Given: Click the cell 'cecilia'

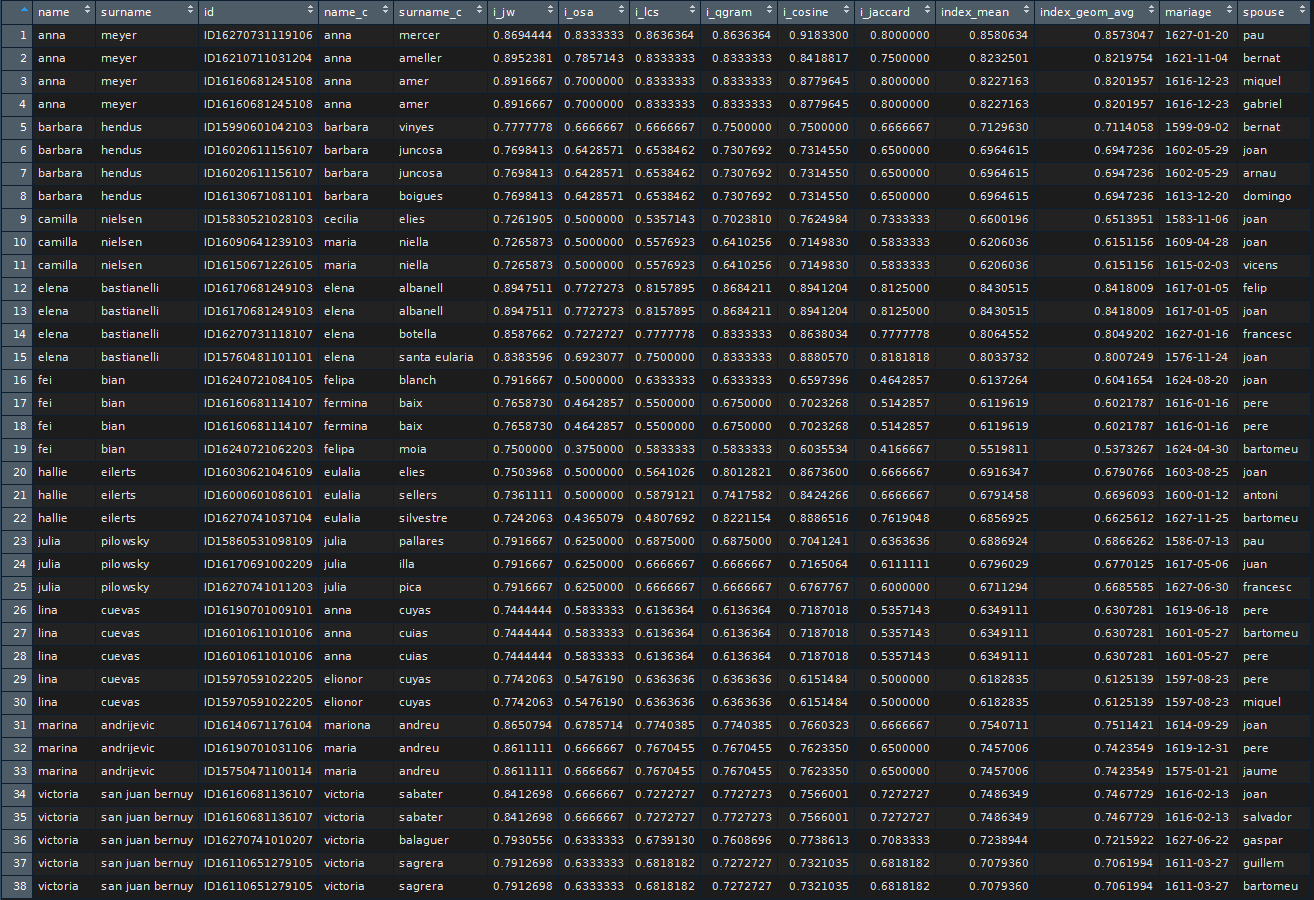Looking at the screenshot, I should point(341,219).
